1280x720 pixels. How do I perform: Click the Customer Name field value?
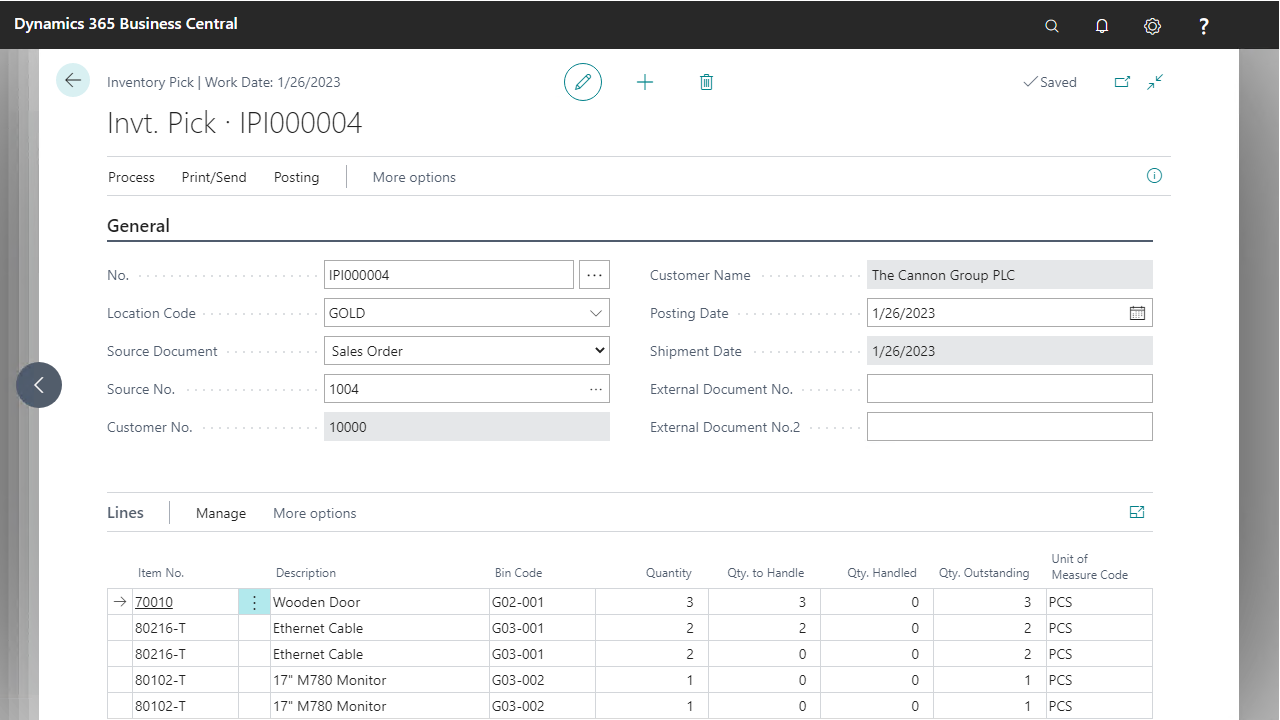[1010, 275]
